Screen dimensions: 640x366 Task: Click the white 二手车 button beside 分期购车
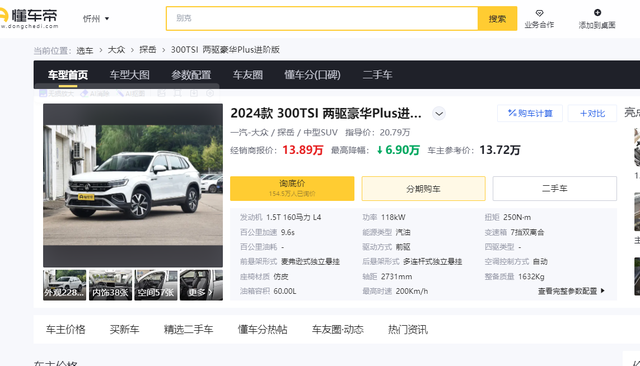pyautogui.click(x=555, y=189)
